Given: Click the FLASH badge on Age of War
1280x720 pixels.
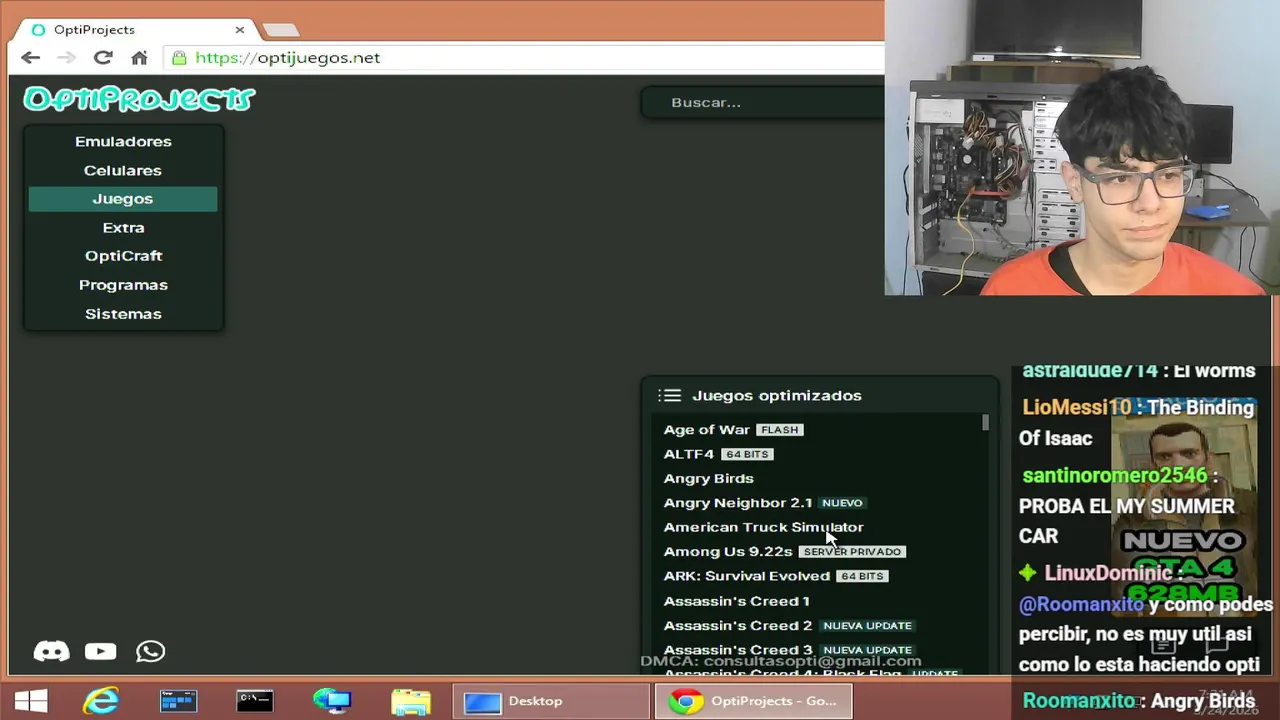Looking at the screenshot, I should [x=779, y=430].
